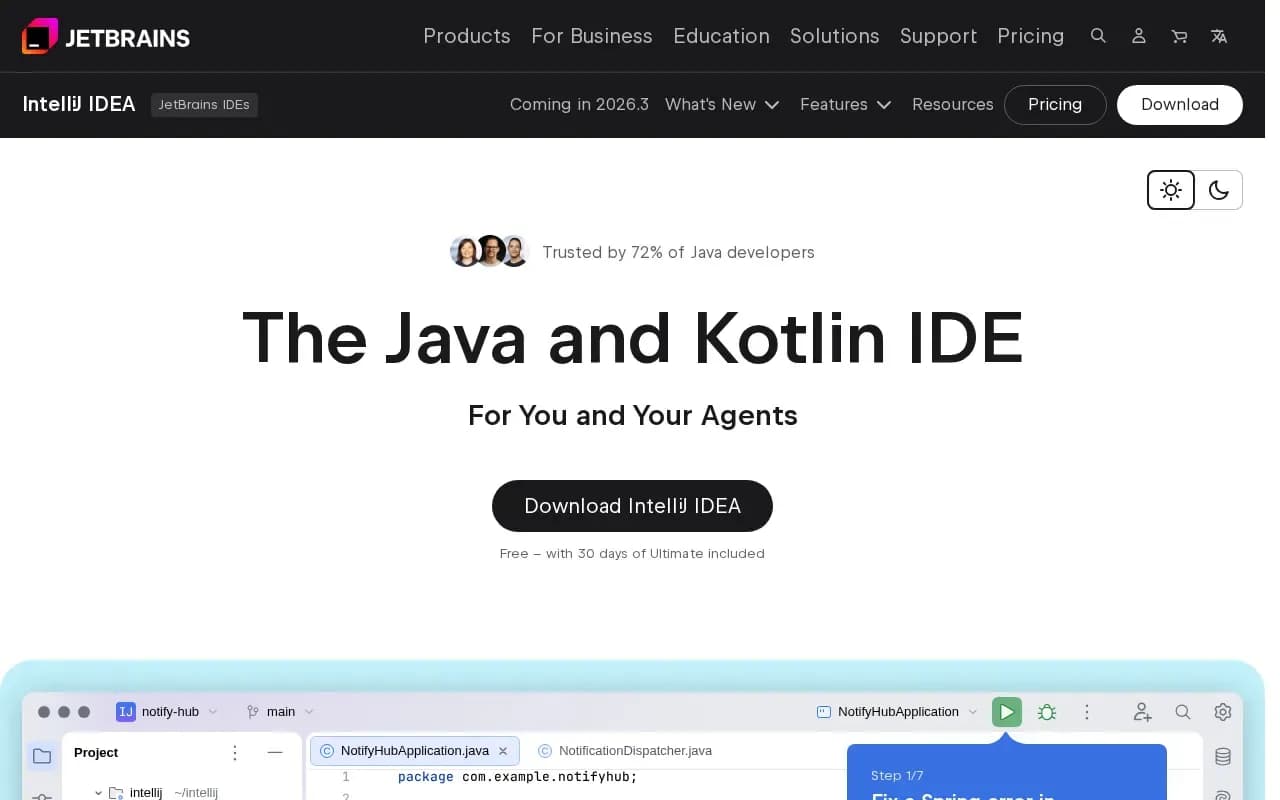Open the Database tool window icon
The width and height of the screenshot is (1280, 800).
coord(1223,756)
